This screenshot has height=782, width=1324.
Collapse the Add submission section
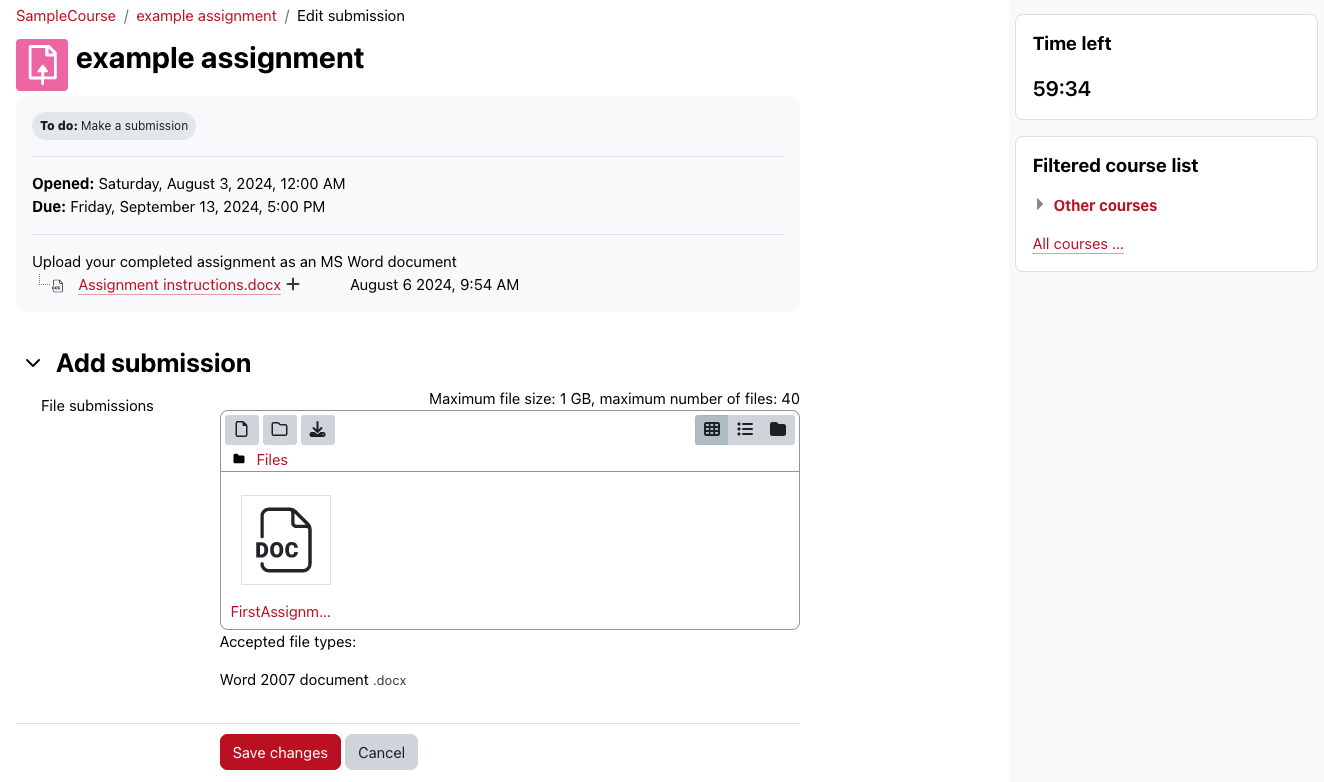point(33,363)
